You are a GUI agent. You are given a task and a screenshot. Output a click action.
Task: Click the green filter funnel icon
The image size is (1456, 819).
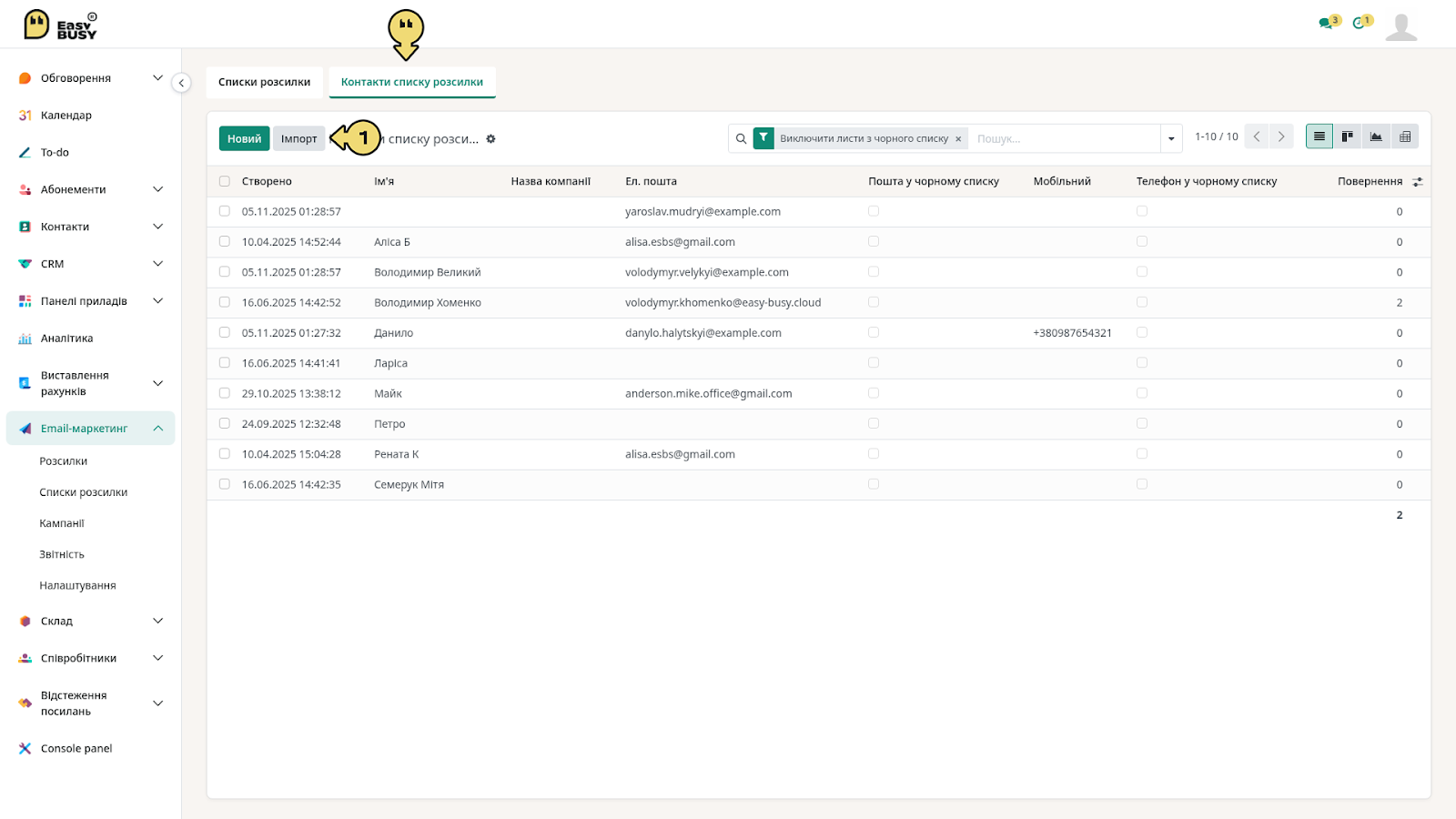coord(763,138)
